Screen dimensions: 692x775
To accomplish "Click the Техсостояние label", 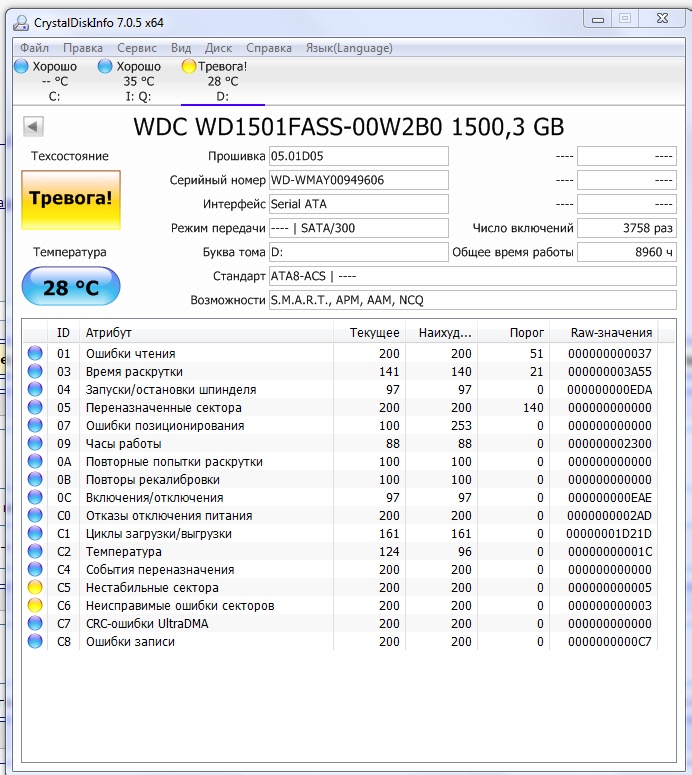I will pyautogui.click(x=70, y=156).
